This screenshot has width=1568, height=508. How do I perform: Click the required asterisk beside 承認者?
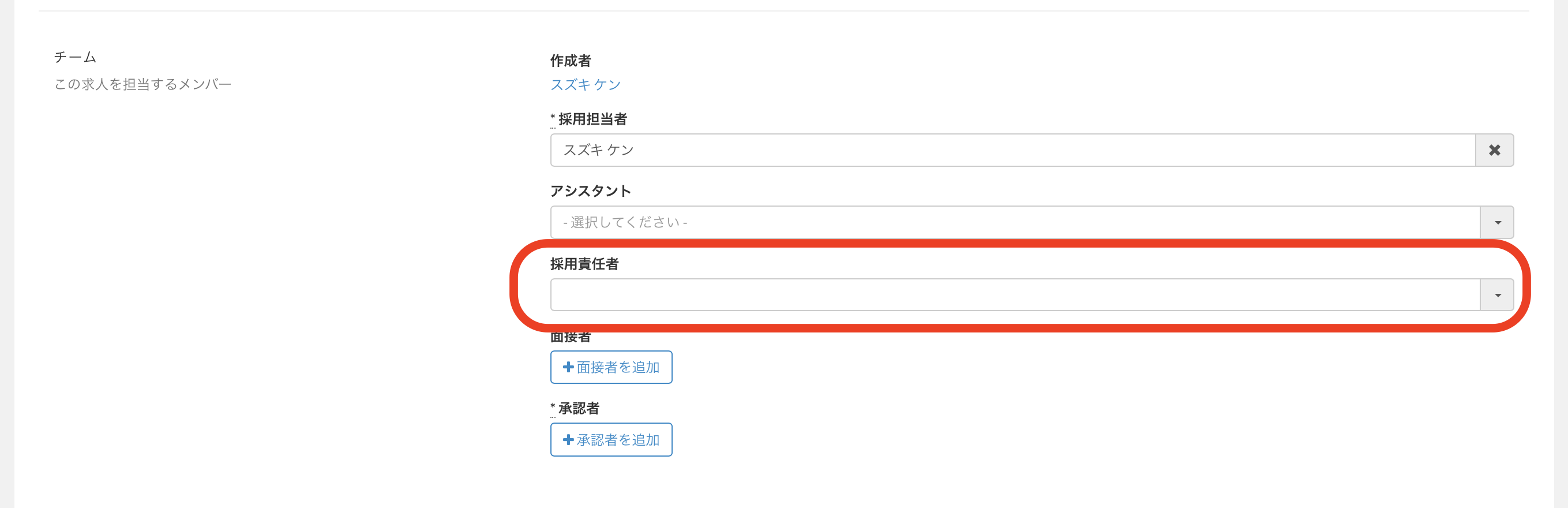pyautogui.click(x=553, y=407)
